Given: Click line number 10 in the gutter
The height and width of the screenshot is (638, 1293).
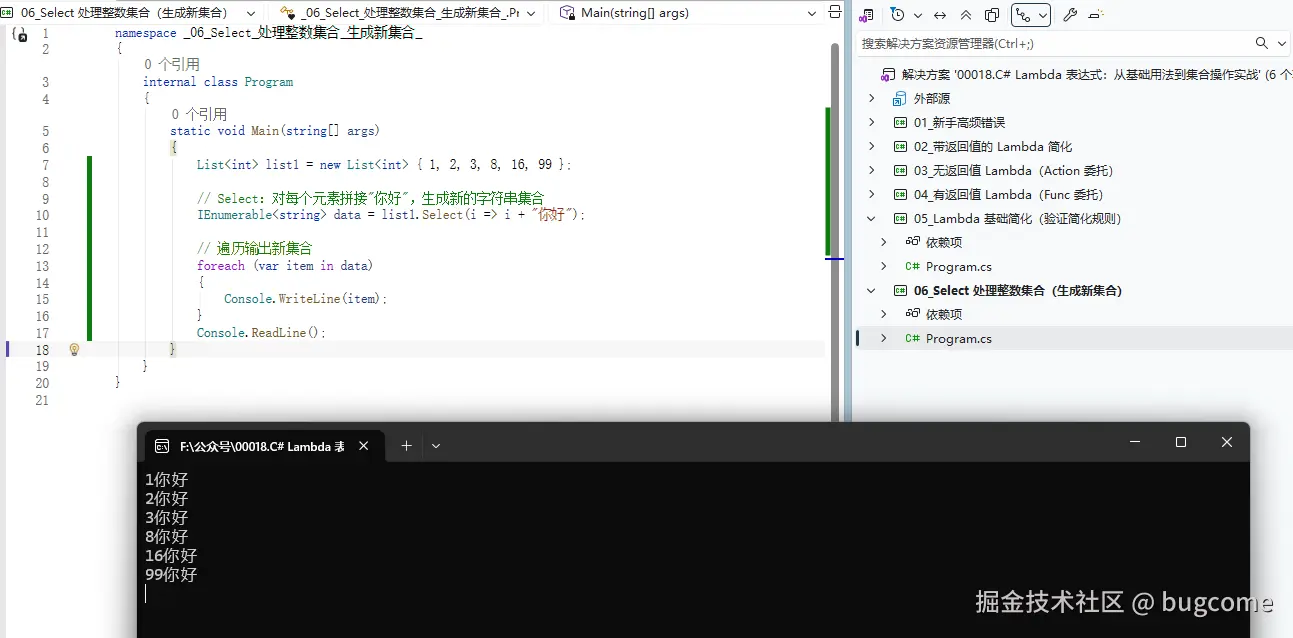Looking at the screenshot, I should point(42,215).
